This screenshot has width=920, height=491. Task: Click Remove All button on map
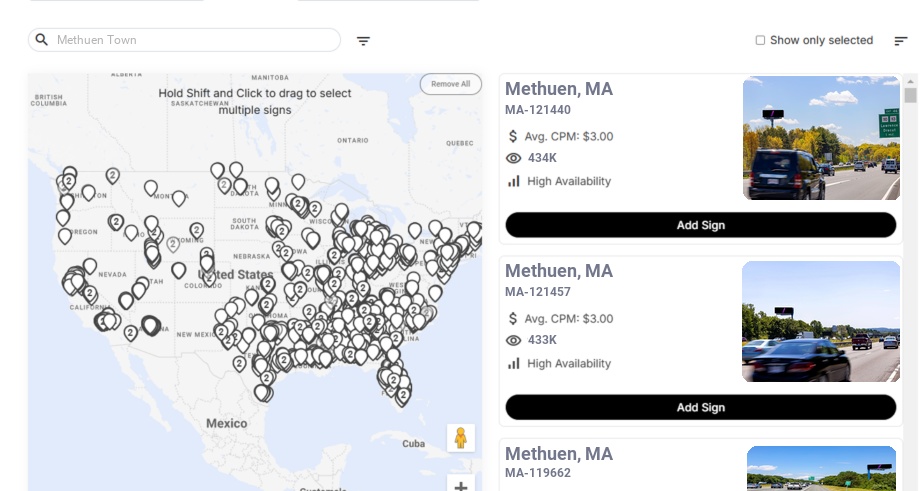450,84
